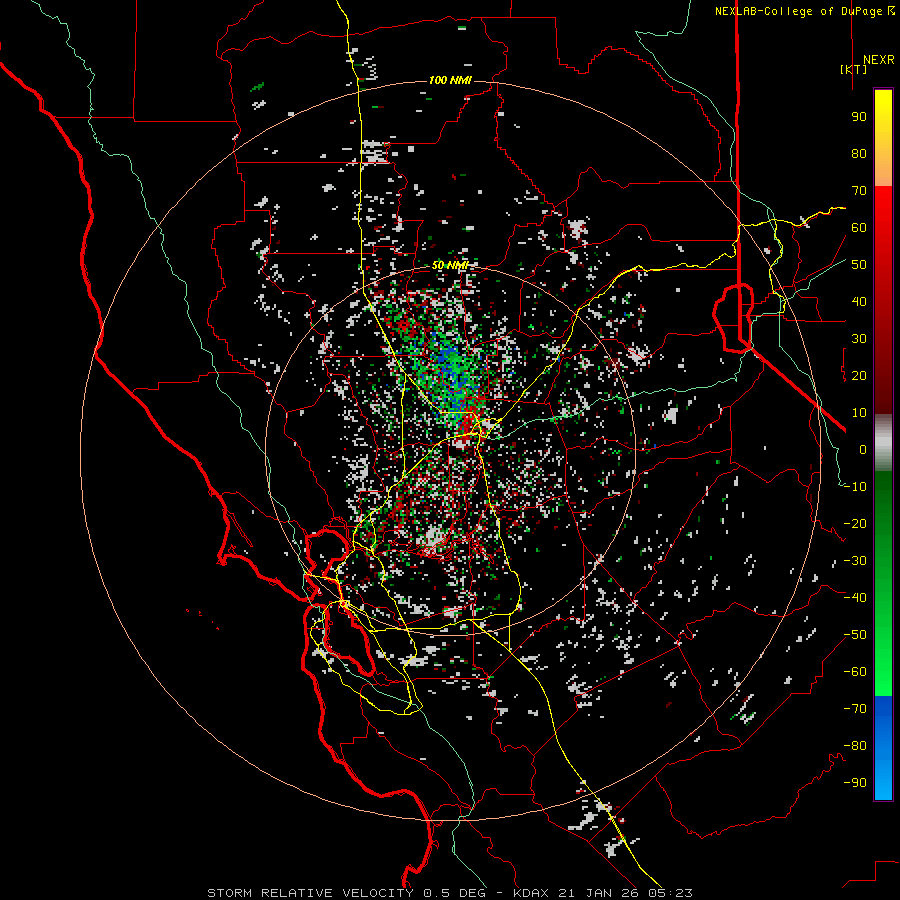
Task: Click the 100 NMI range ring label
Action: [x=450, y=80]
